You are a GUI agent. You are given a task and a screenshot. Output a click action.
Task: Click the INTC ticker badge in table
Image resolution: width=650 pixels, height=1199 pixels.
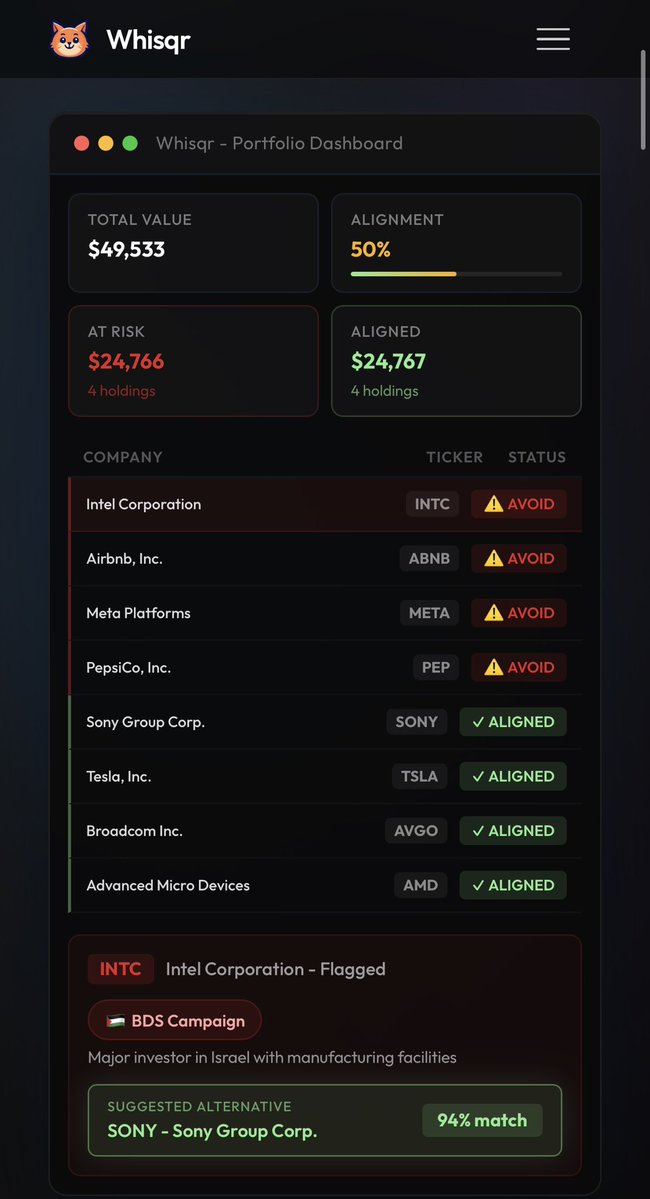click(x=433, y=504)
